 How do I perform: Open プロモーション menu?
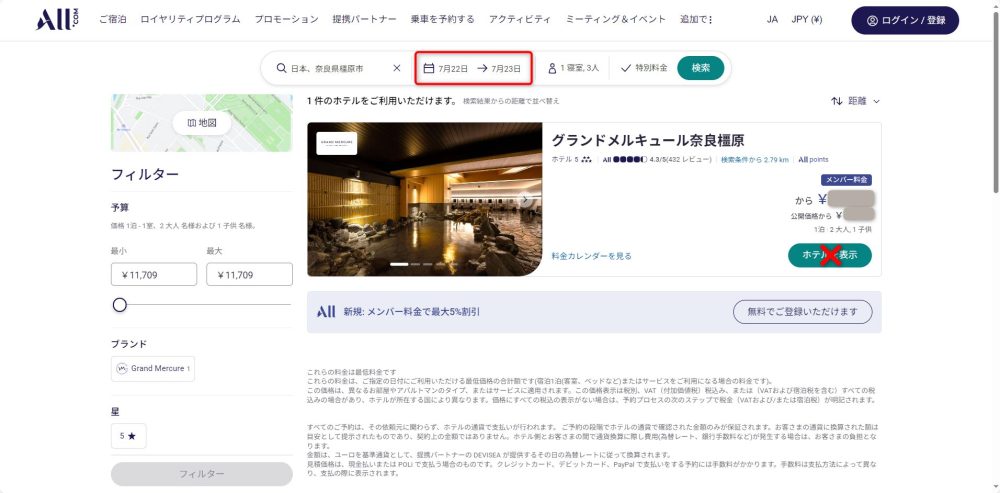pyautogui.click(x=286, y=20)
